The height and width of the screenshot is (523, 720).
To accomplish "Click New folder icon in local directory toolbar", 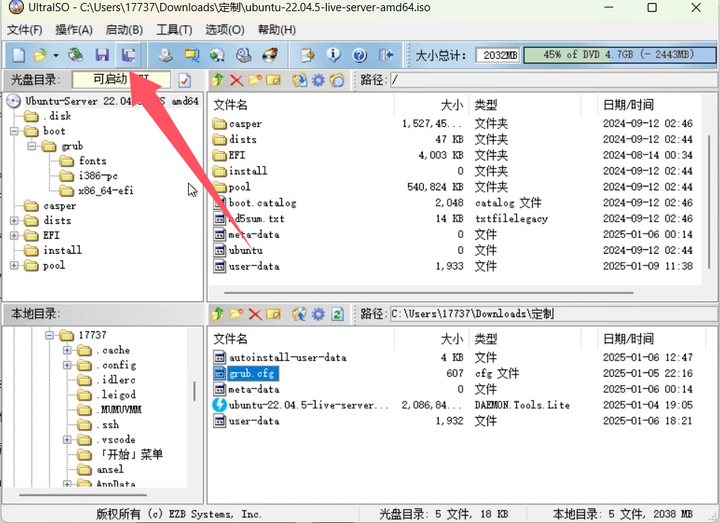I will (x=236, y=314).
